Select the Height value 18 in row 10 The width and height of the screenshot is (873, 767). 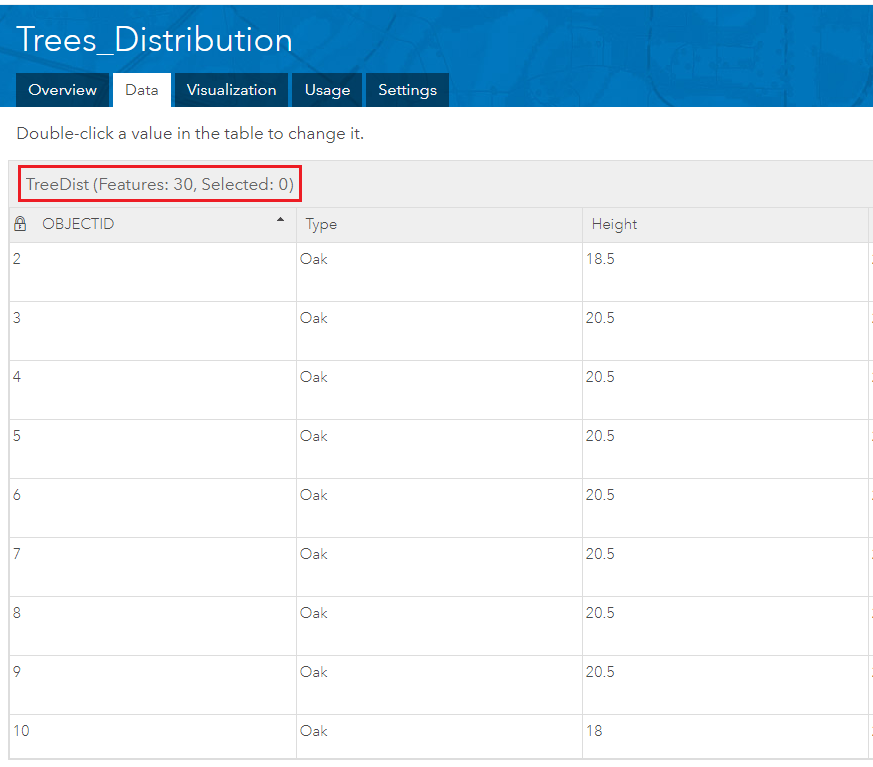coord(594,731)
